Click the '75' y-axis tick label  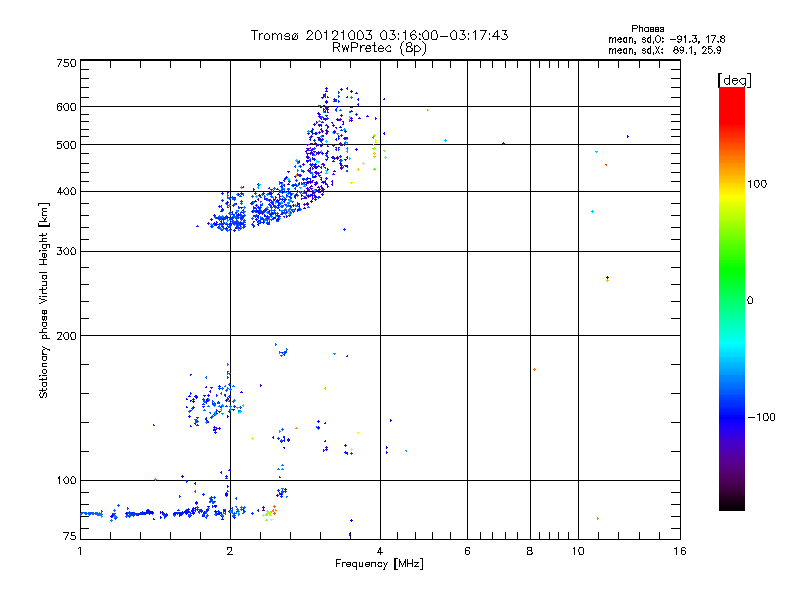click(x=70, y=536)
